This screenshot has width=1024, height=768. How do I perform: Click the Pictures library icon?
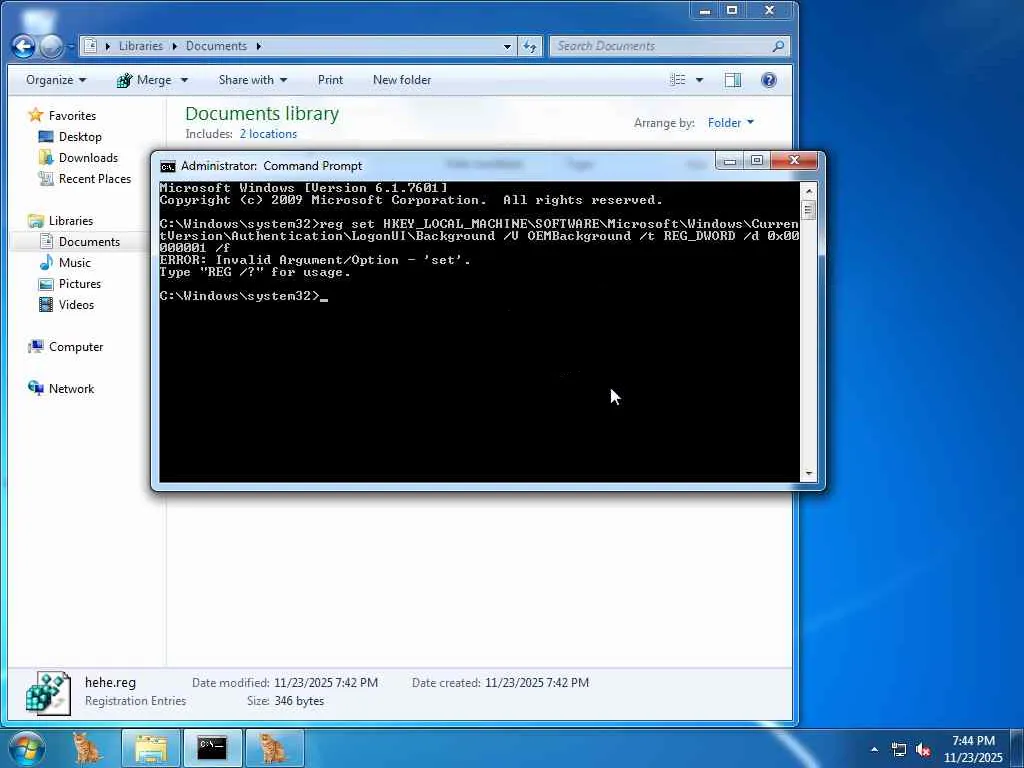pos(46,283)
